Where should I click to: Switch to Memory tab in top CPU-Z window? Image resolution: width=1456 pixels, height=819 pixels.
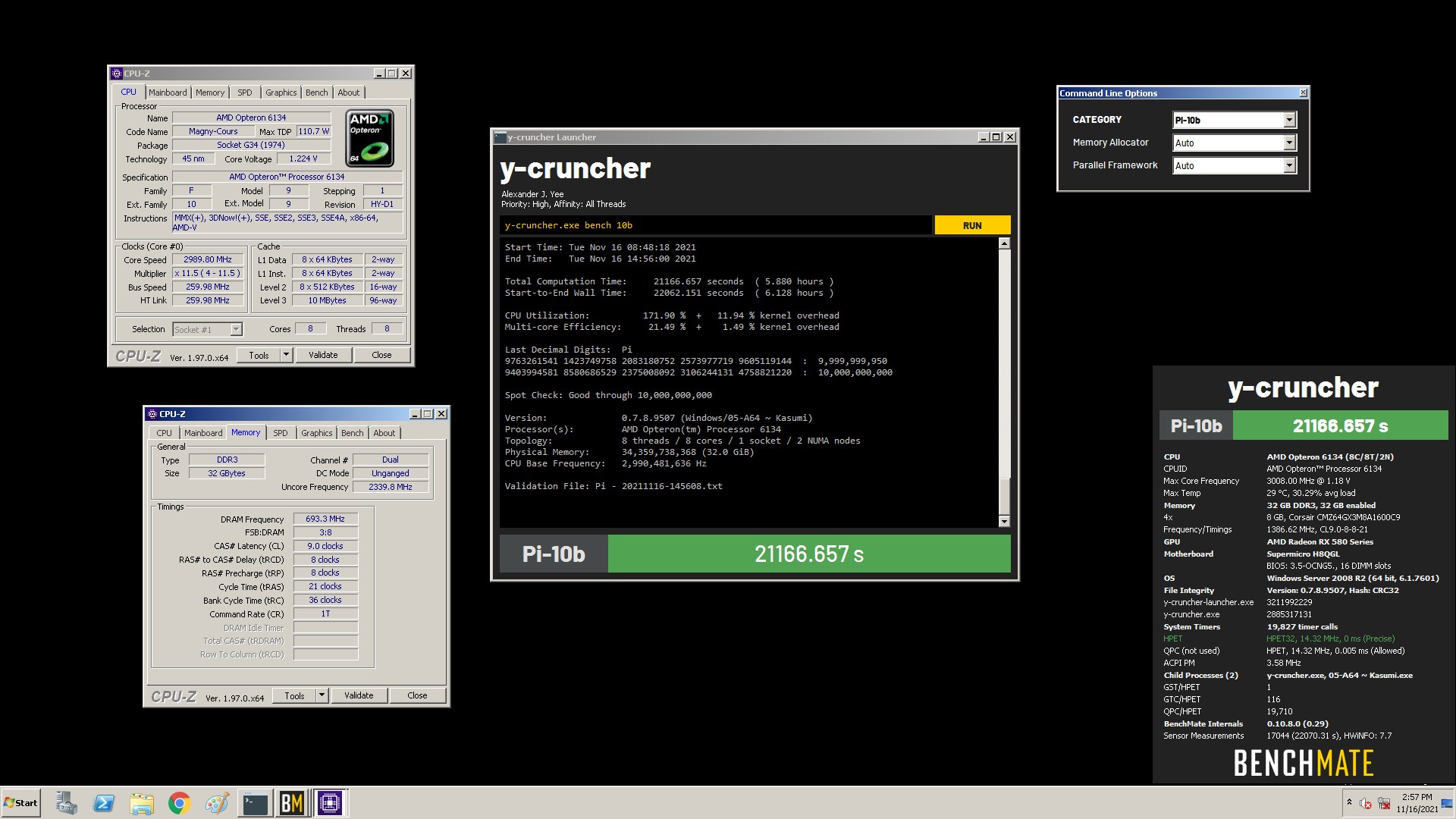(210, 93)
